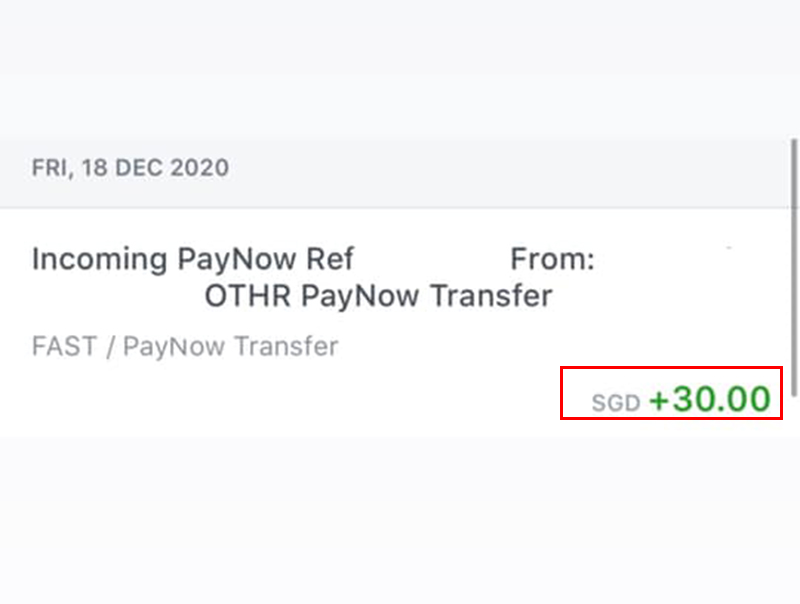The image size is (800, 604).
Task: Click the FAST / PayNow Transfer subtitle
Action: tap(185, 347)
